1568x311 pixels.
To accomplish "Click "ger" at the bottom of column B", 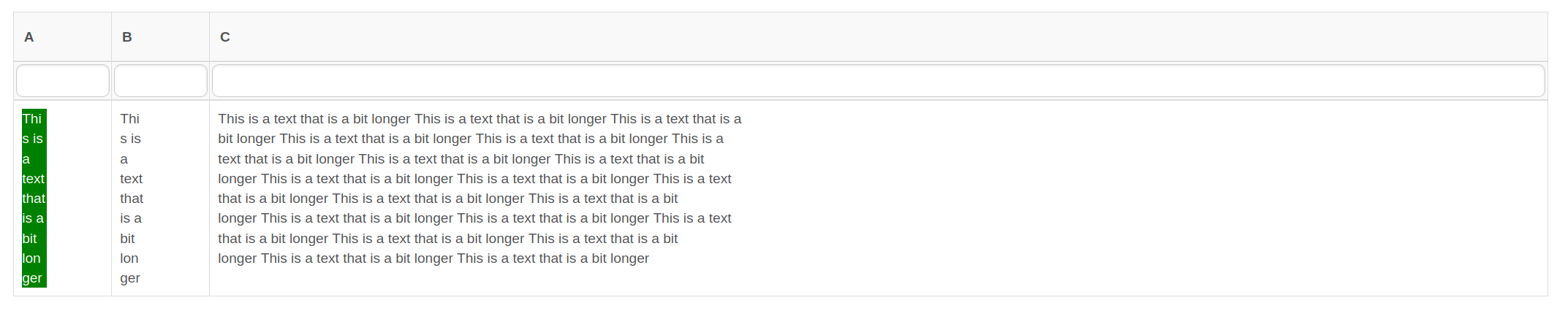I will click(x=130, y=278).
